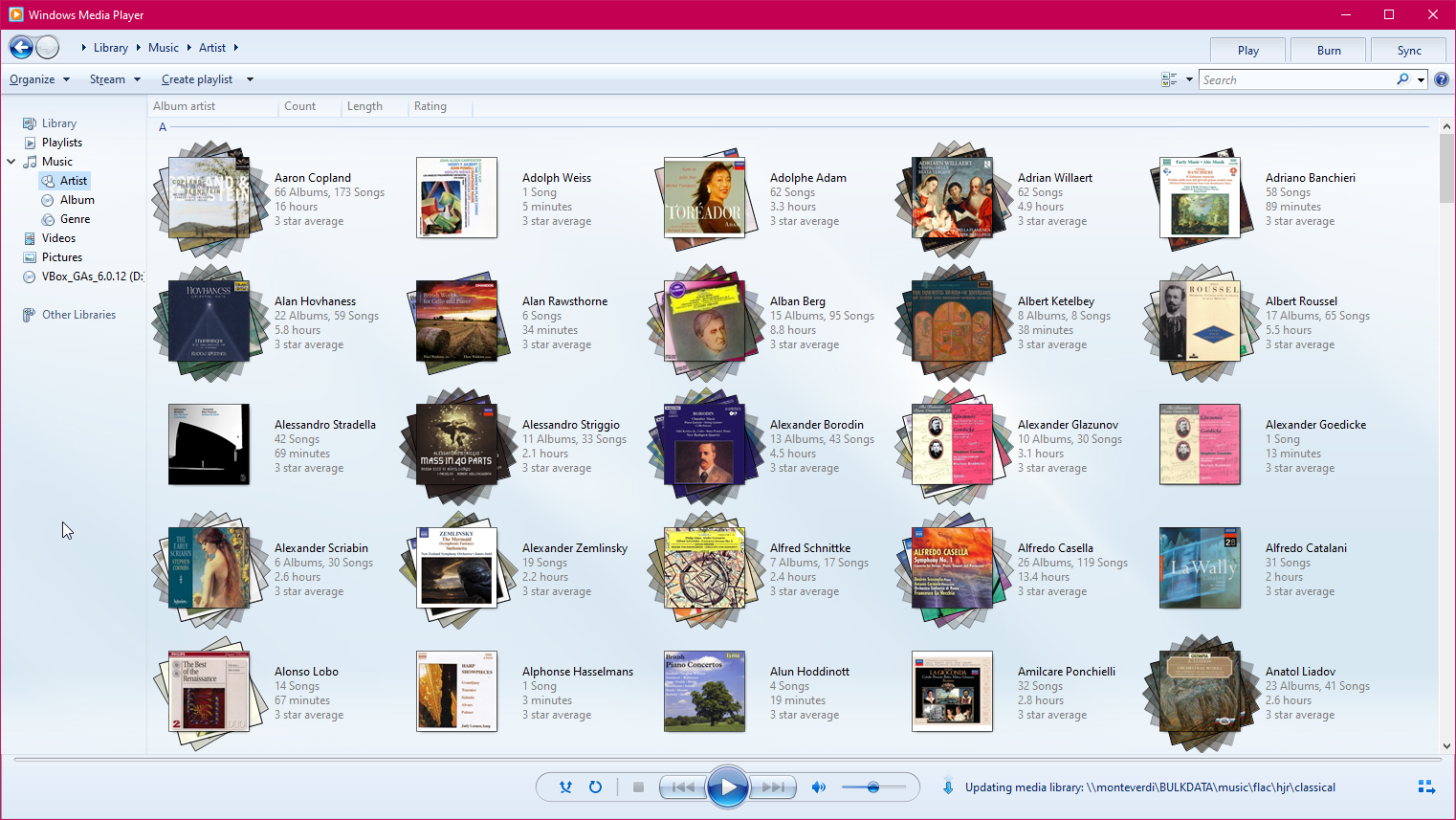Click Music in the breadcrumb
Viewport: 1456px width, 820px height.
164,47
